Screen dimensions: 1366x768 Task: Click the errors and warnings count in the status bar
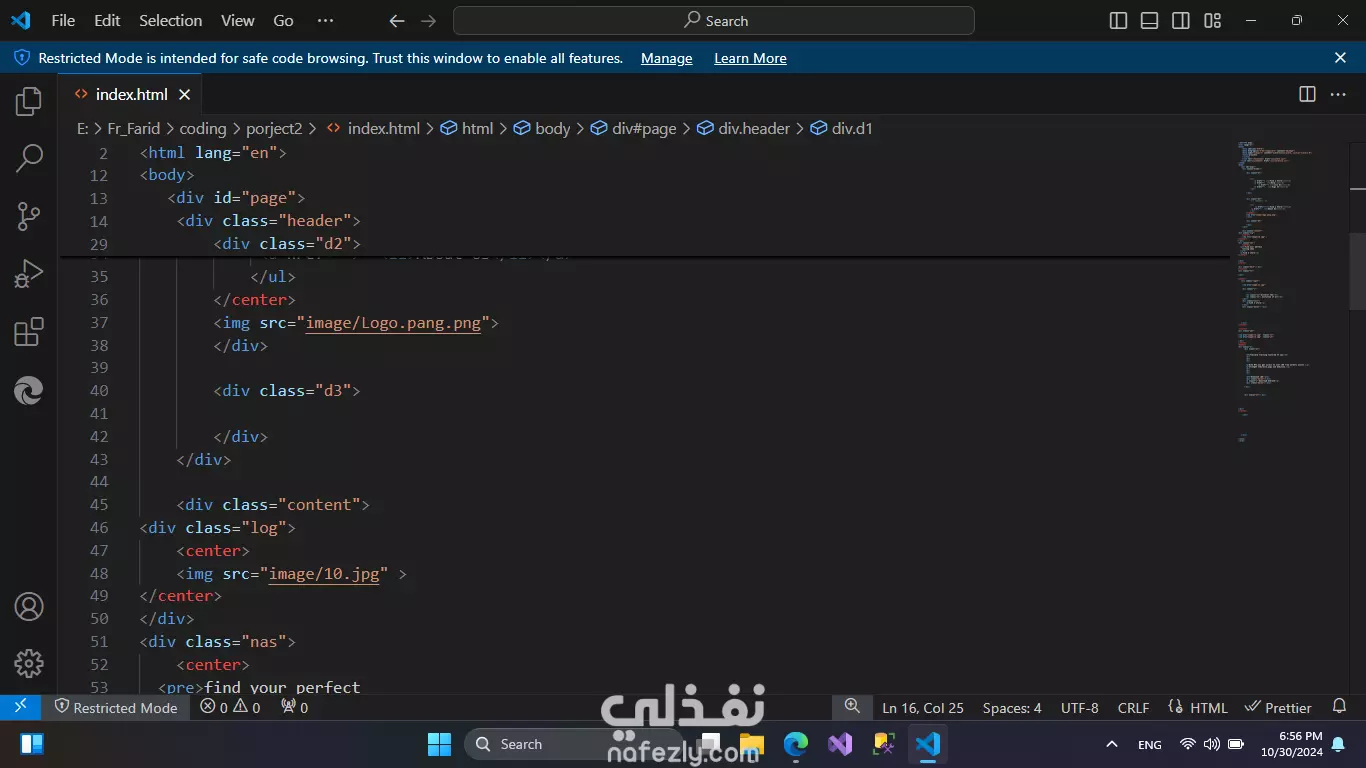[230, 707]
